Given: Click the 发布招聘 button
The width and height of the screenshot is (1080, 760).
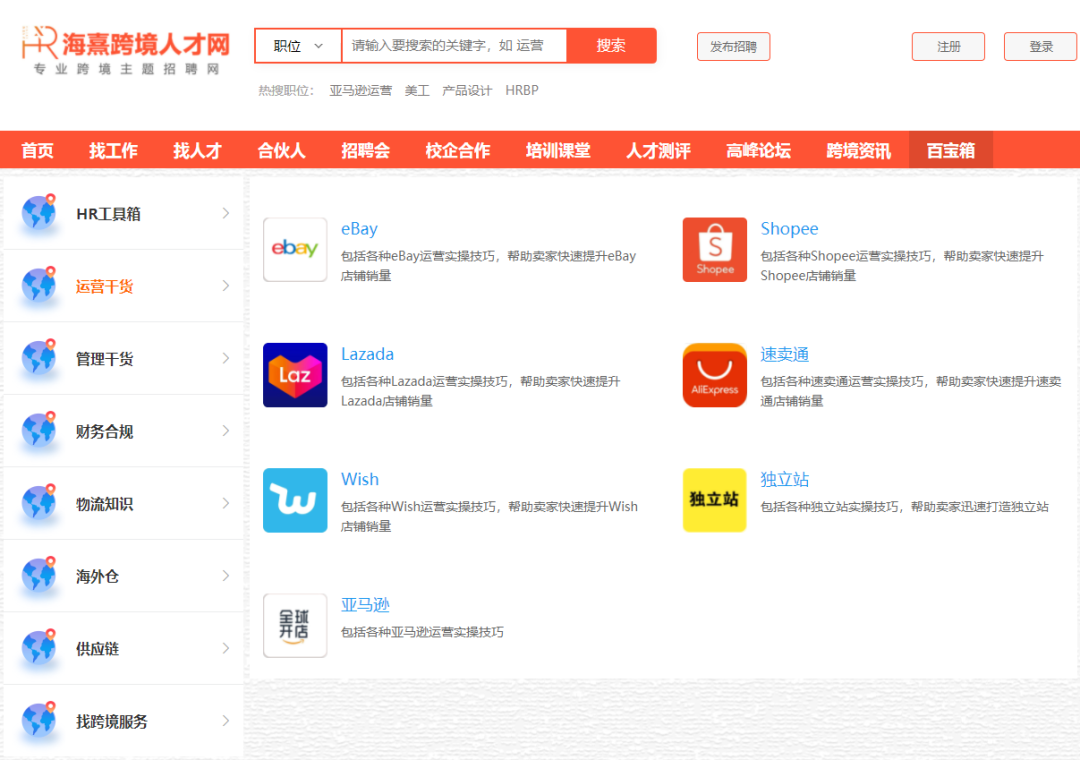Looking at the screenshot, I should pos(734,47).
